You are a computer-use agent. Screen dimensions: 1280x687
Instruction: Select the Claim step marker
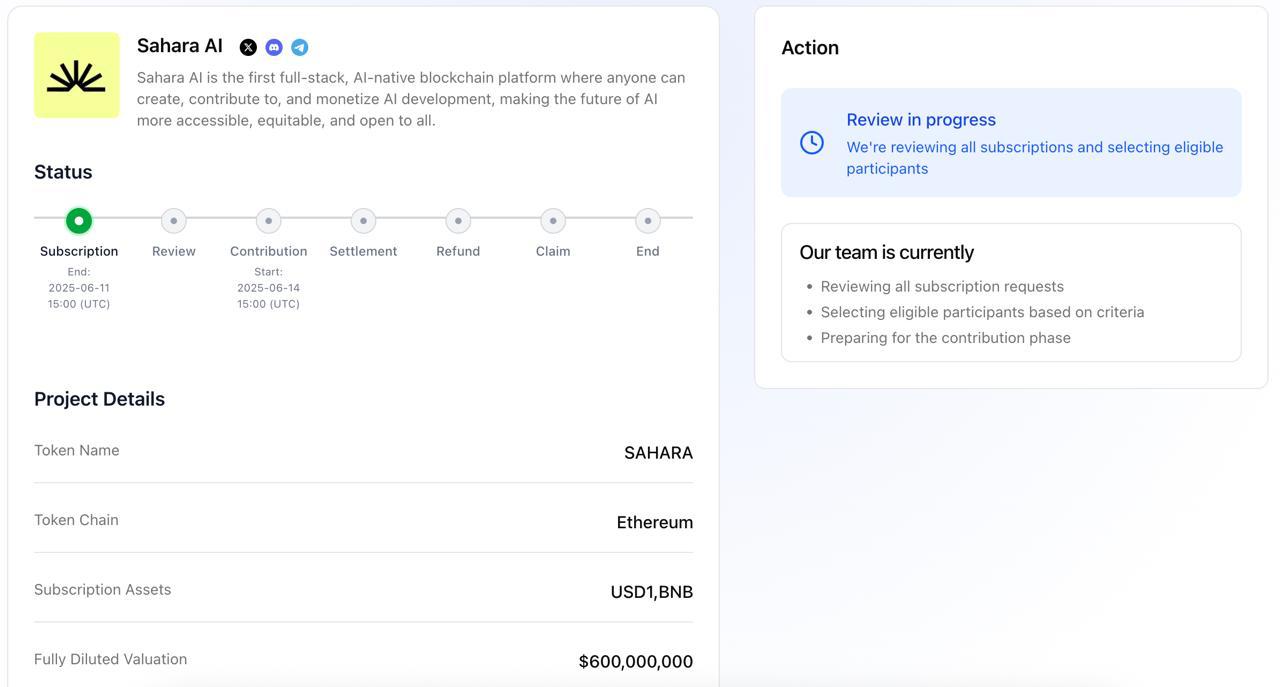553,220
